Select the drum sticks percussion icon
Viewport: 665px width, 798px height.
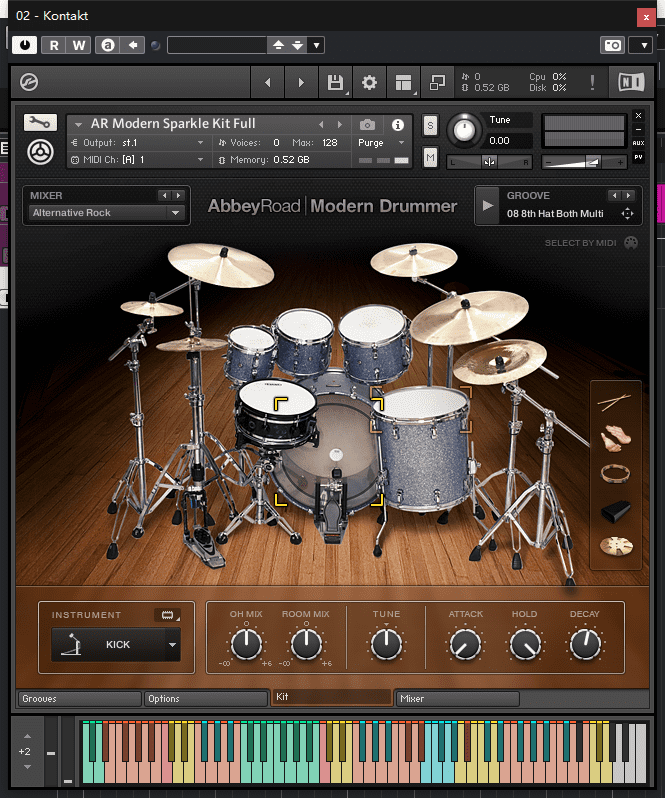click(x=615, y=402)
